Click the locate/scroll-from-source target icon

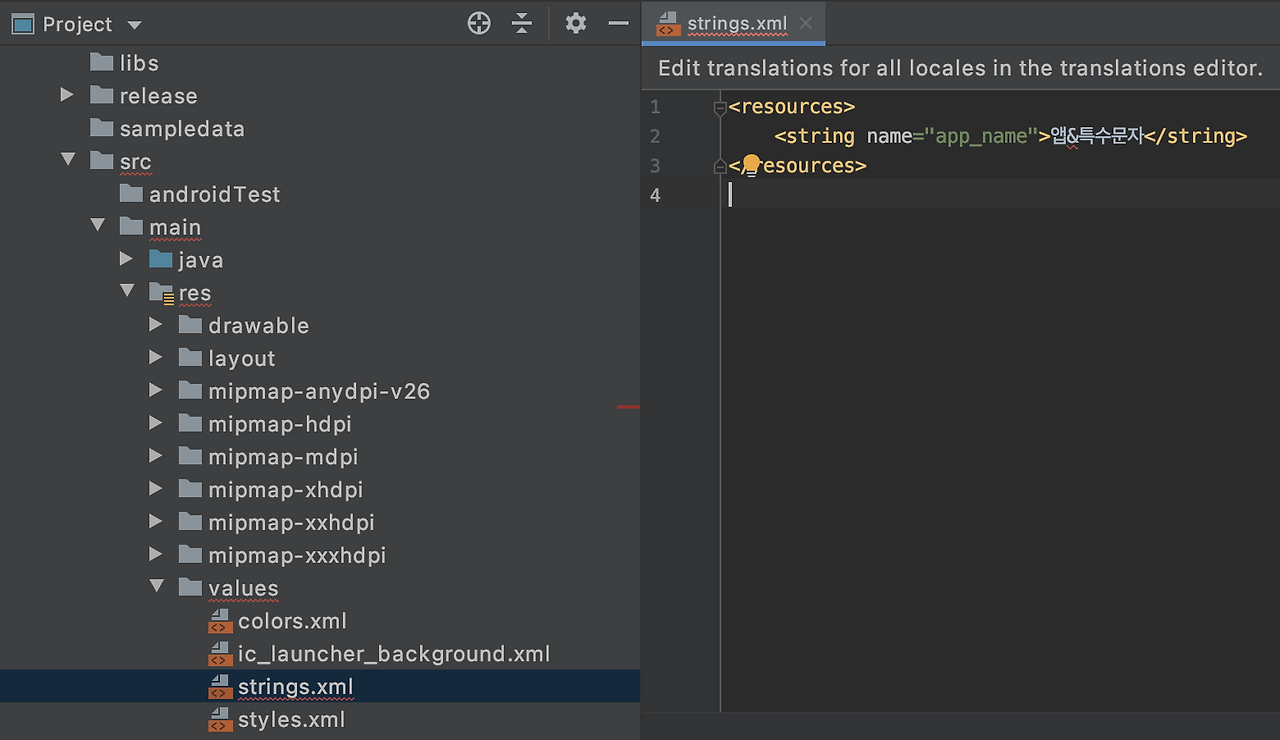[x=479, y=23]
